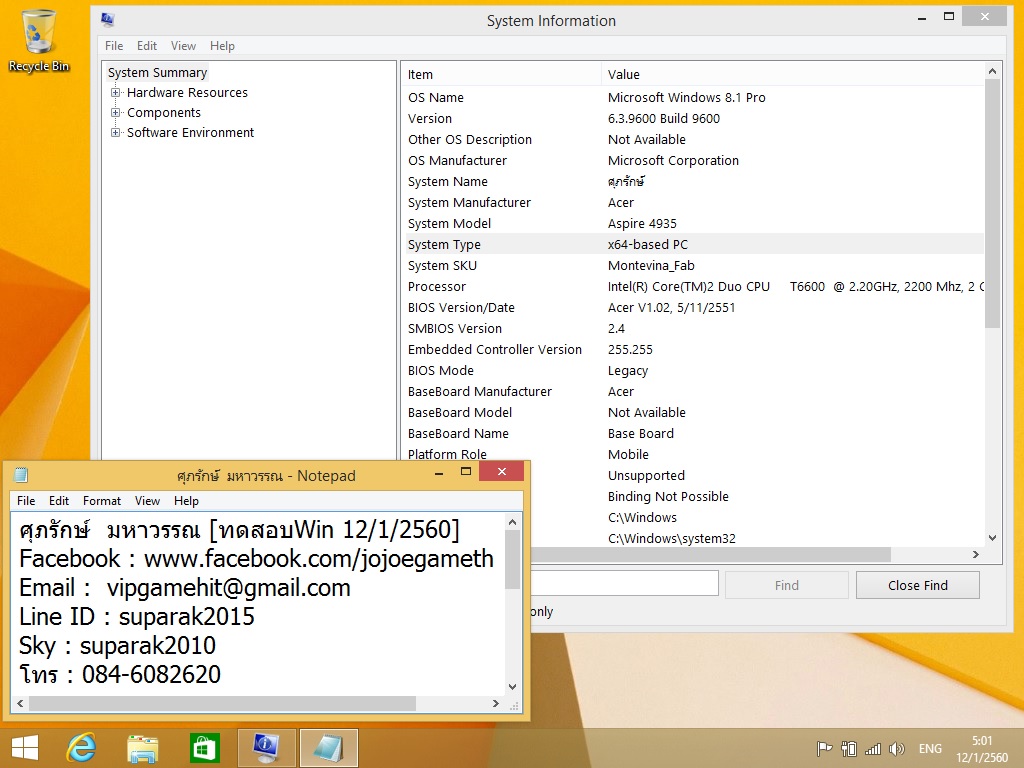The height and width of the screenshot is (768, 1024).
Task: Select the Version row 6.3.9600 Build 9600
Action: tap(694, 118)
